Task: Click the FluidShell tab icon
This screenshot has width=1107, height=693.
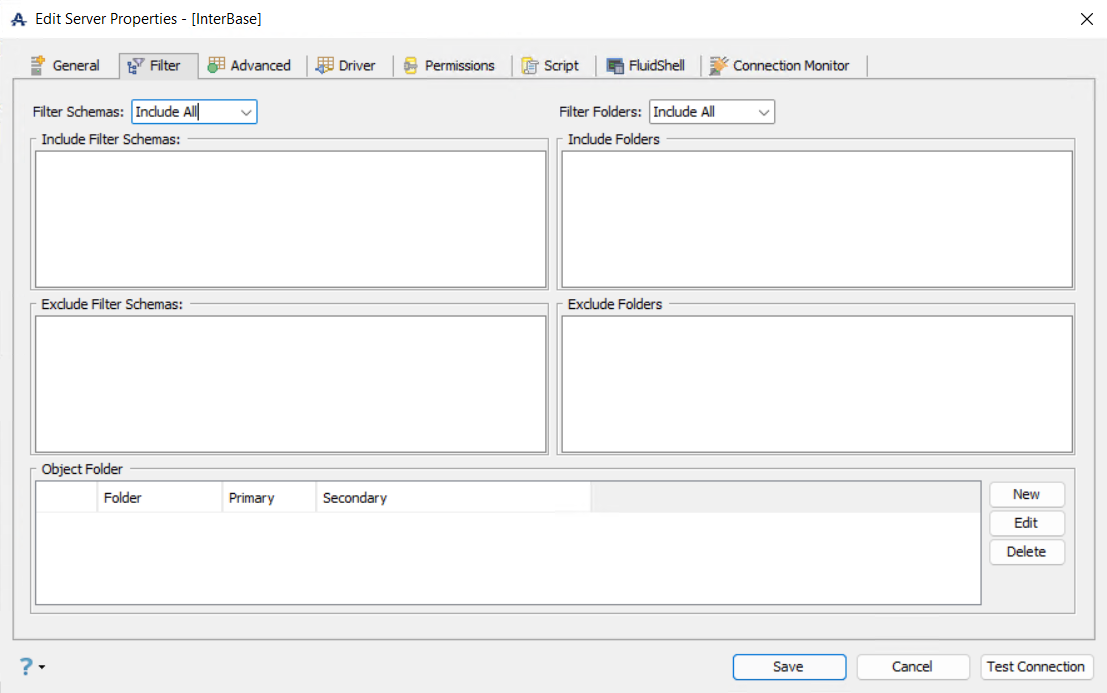Action: 615,66
